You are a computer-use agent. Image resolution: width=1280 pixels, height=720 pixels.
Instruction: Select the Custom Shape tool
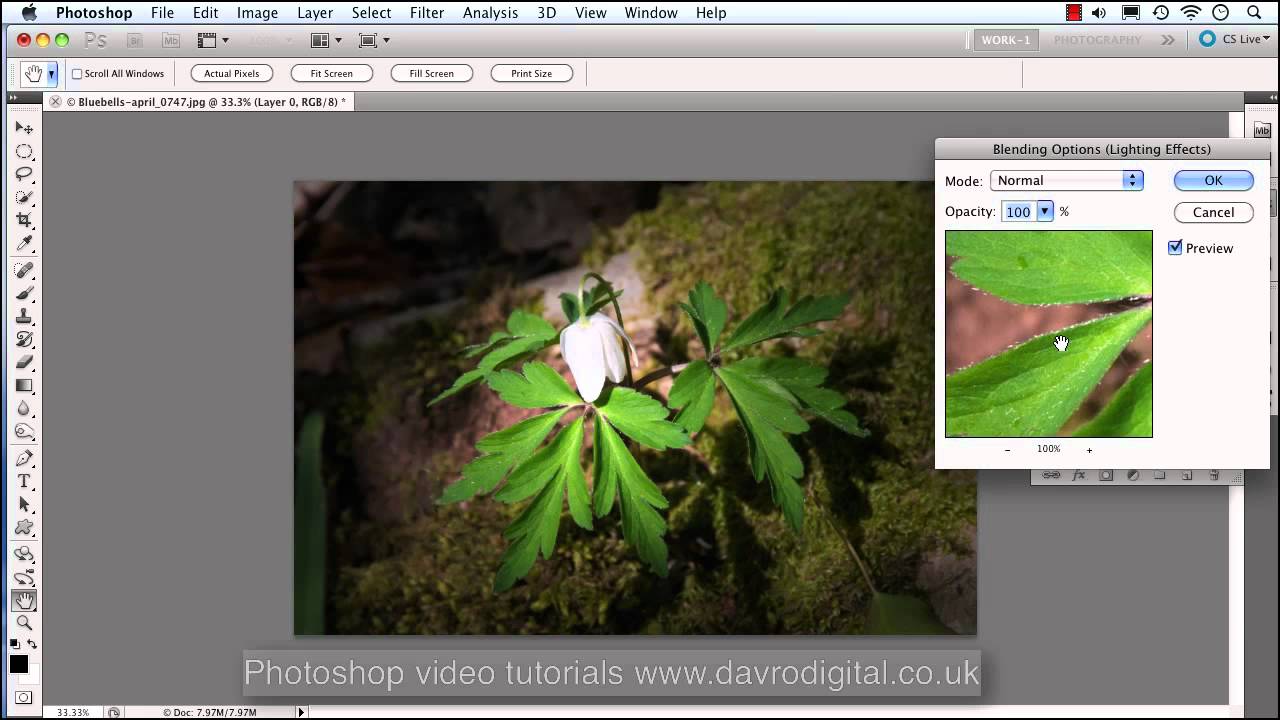pos(24,527)
